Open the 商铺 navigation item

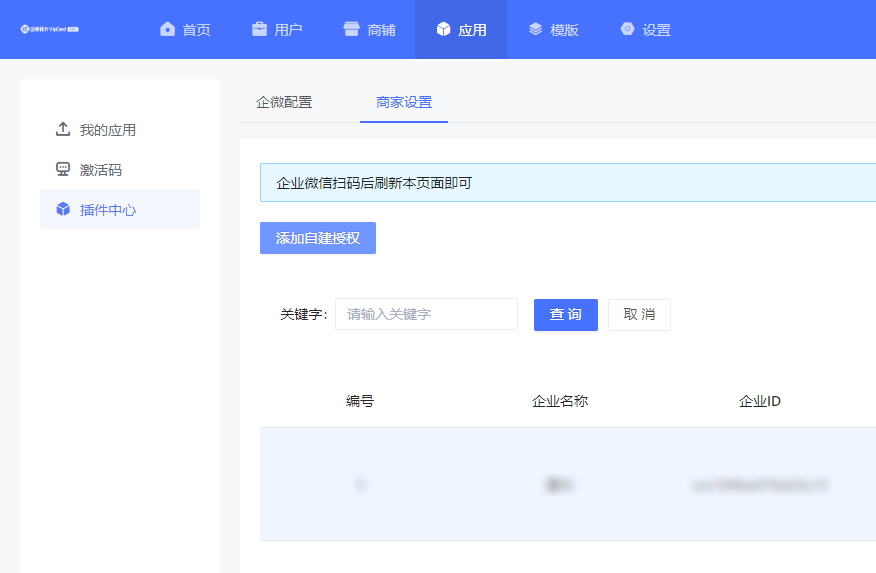pyautogui.click(x=369, y=30)
